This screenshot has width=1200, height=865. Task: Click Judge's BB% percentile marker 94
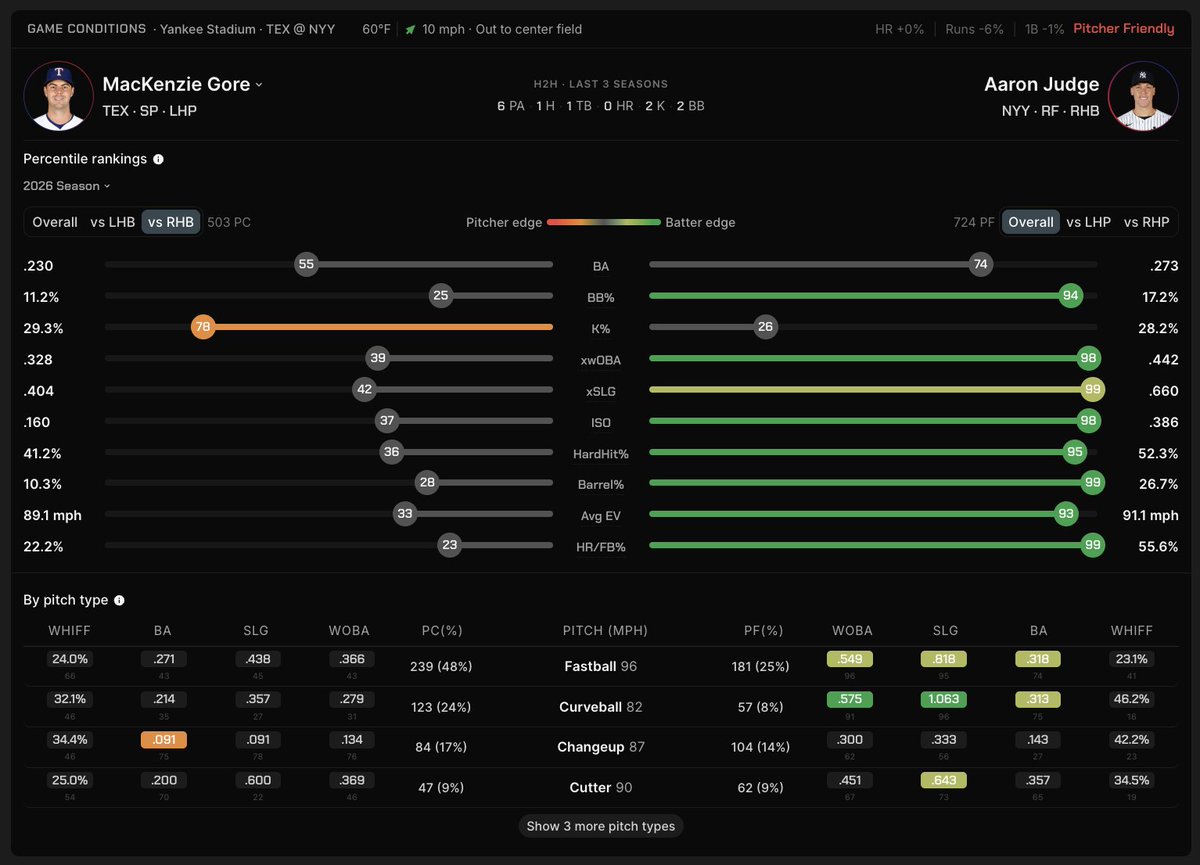[1071, 295]
